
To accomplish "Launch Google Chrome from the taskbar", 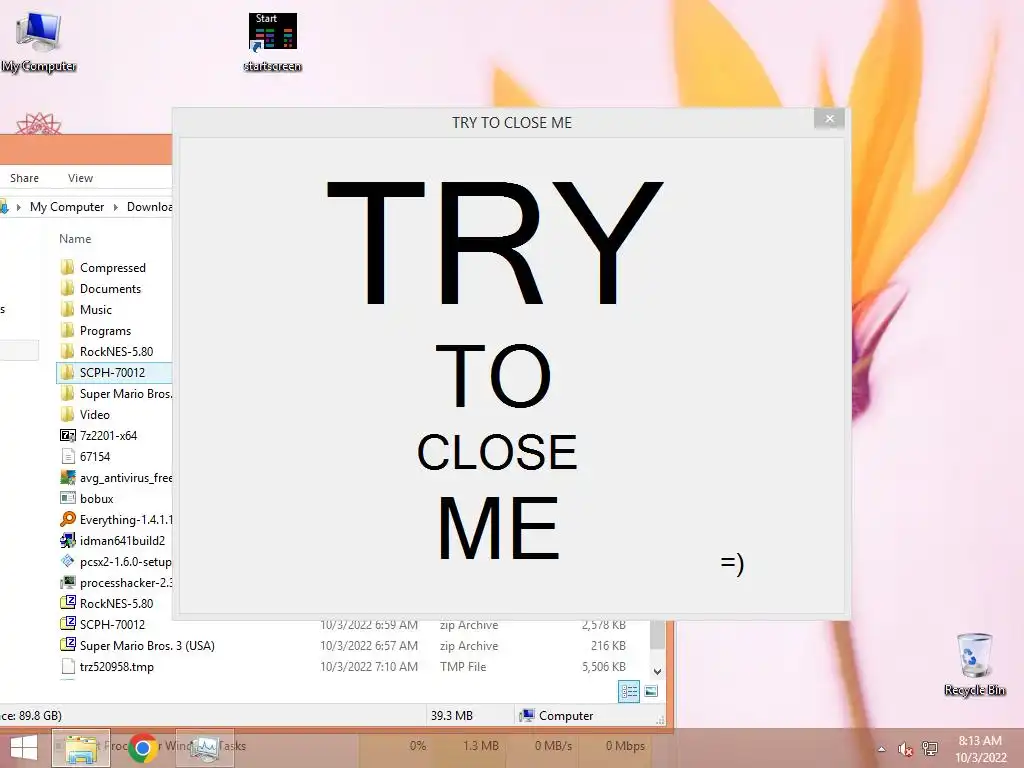I will 143,748.
